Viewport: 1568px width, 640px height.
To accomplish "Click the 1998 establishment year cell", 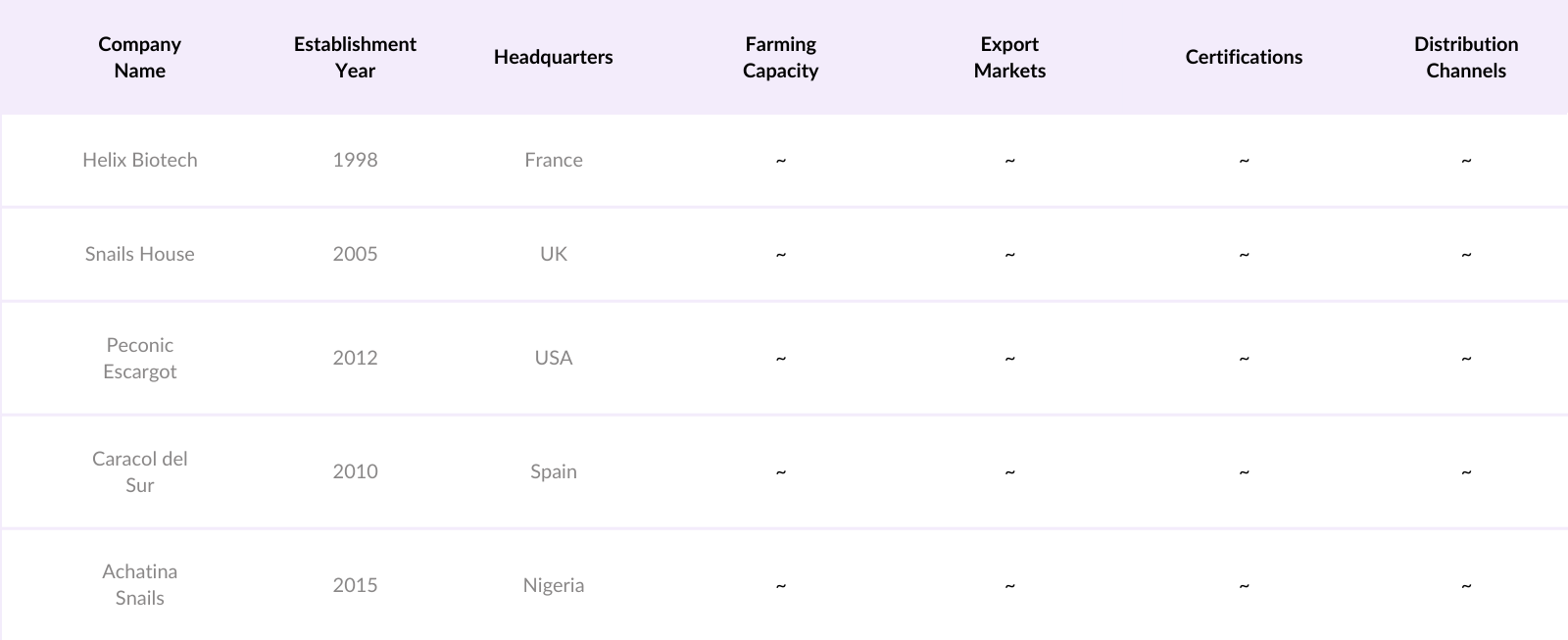I will click(x=355, y=160).
